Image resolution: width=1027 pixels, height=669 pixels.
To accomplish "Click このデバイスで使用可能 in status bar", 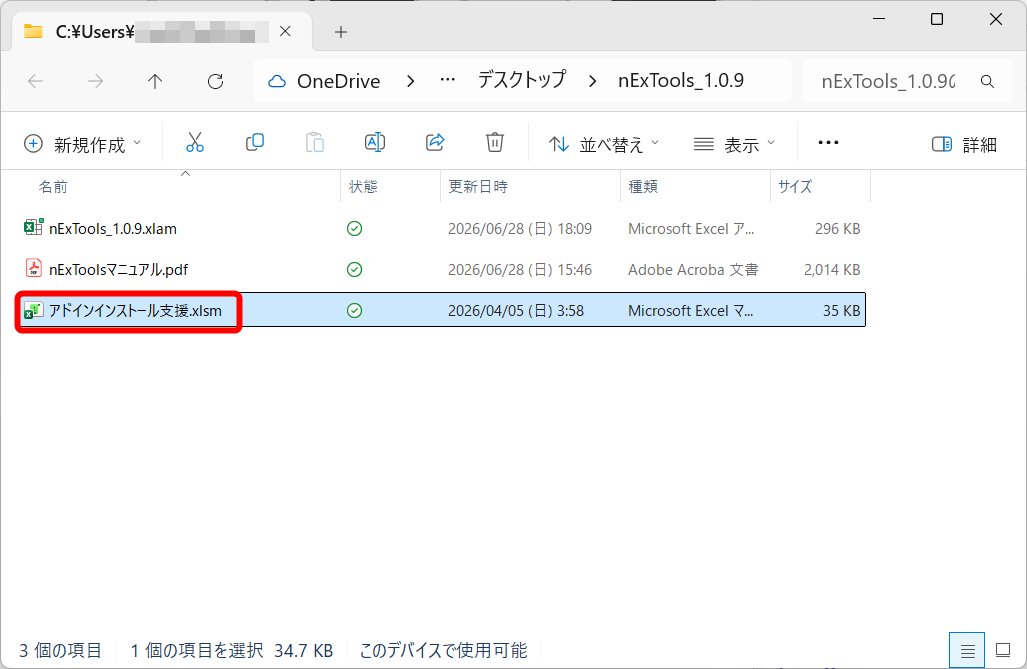I will tap(443, 650).
